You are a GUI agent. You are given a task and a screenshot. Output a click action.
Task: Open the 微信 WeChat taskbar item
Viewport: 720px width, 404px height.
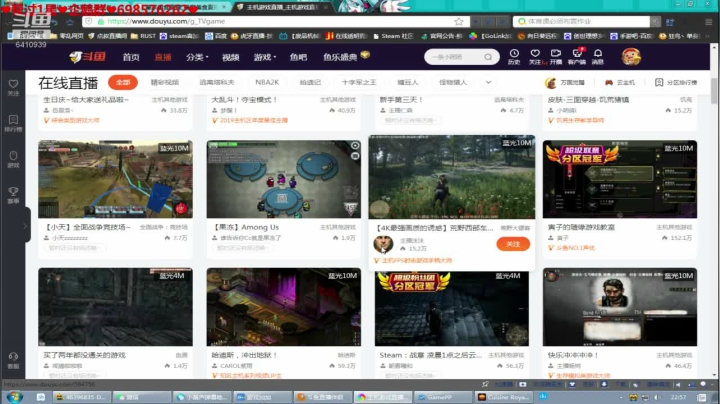tap(141, 397)
